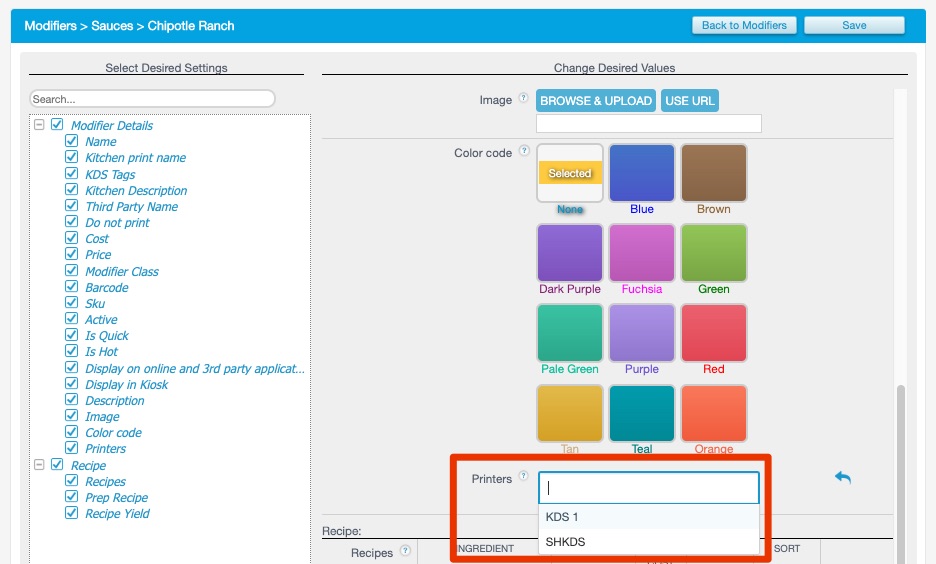The width and height of the screenshot is (936, 564).
Task: Focus the settings Search field
Action: 152,99
